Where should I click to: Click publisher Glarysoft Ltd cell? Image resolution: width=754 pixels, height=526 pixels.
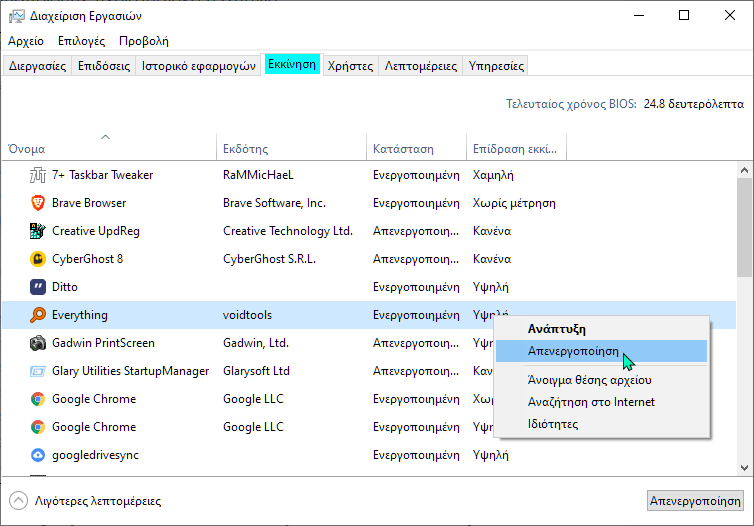256,371
